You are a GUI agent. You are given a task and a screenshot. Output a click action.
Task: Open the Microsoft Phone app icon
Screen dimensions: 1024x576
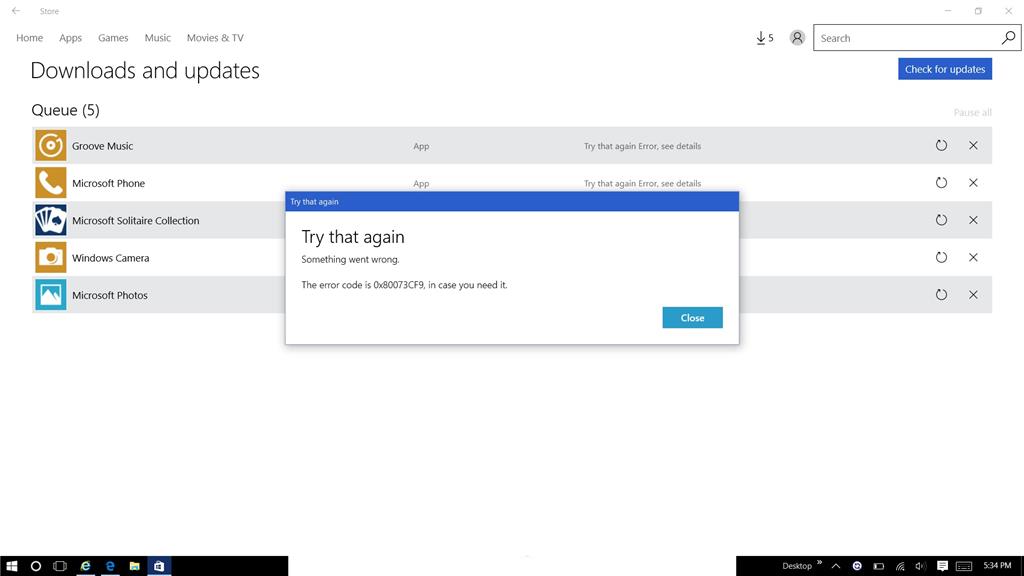(x=50, y=183)
